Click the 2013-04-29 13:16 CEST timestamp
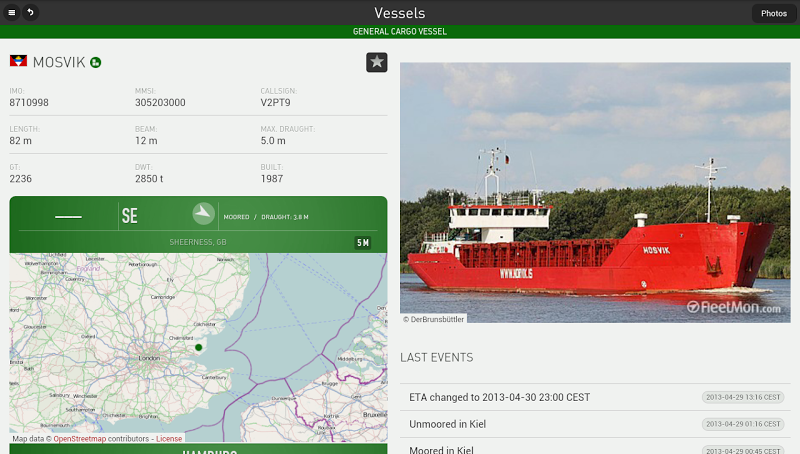This screenshot has width=800, height=454. click(x=743, y=397)
